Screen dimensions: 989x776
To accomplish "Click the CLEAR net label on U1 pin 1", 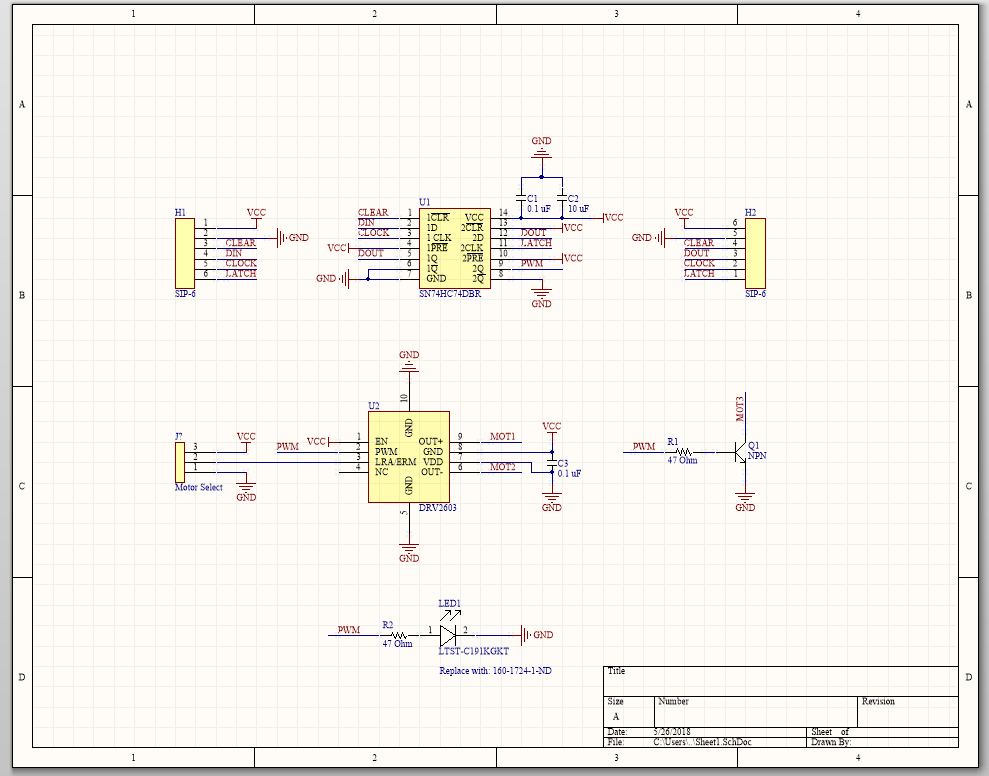I will pos(373,213).
